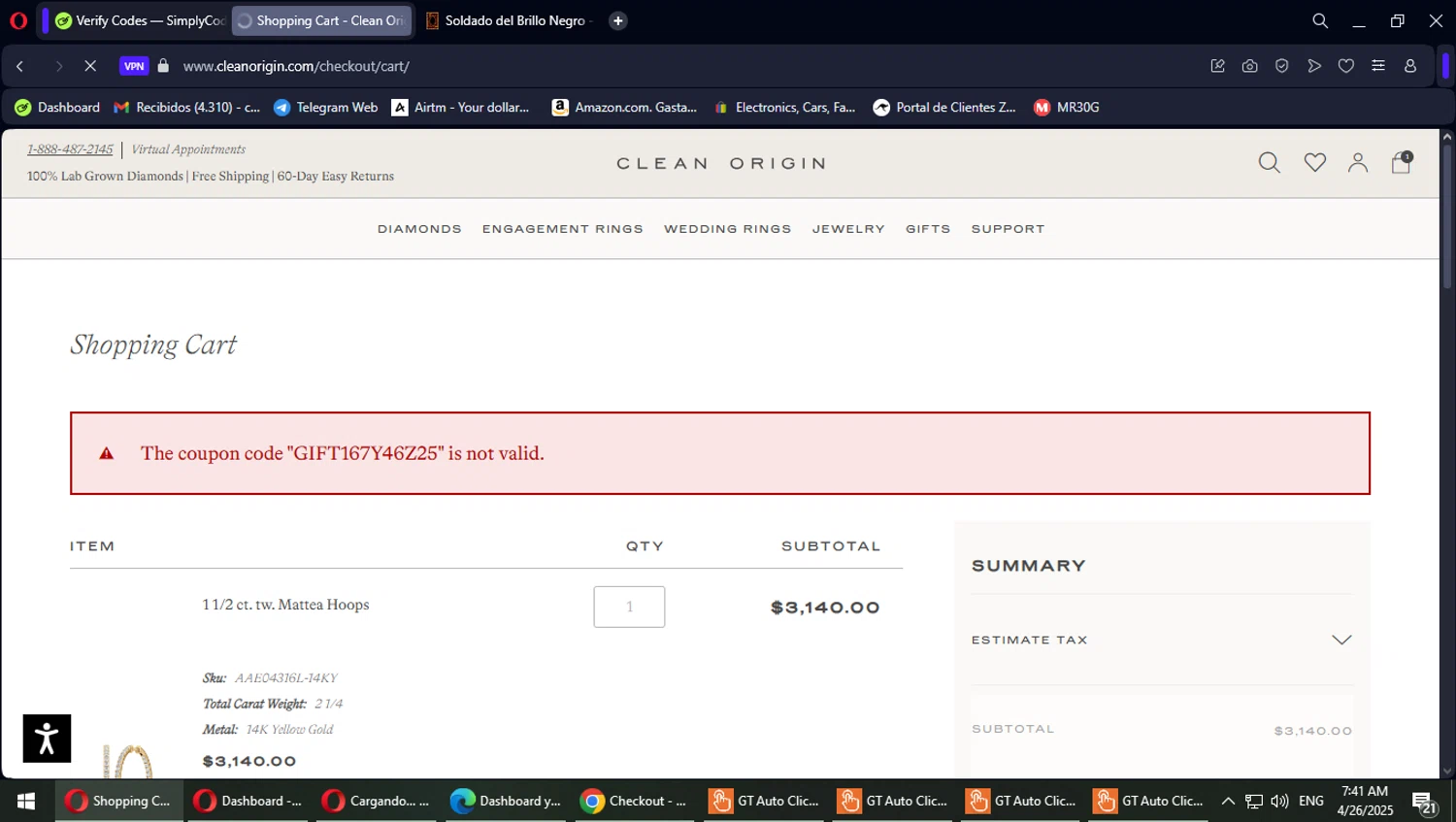
Task: Open the shopping bag cart icon
Action: click(x=1401, y=162)
